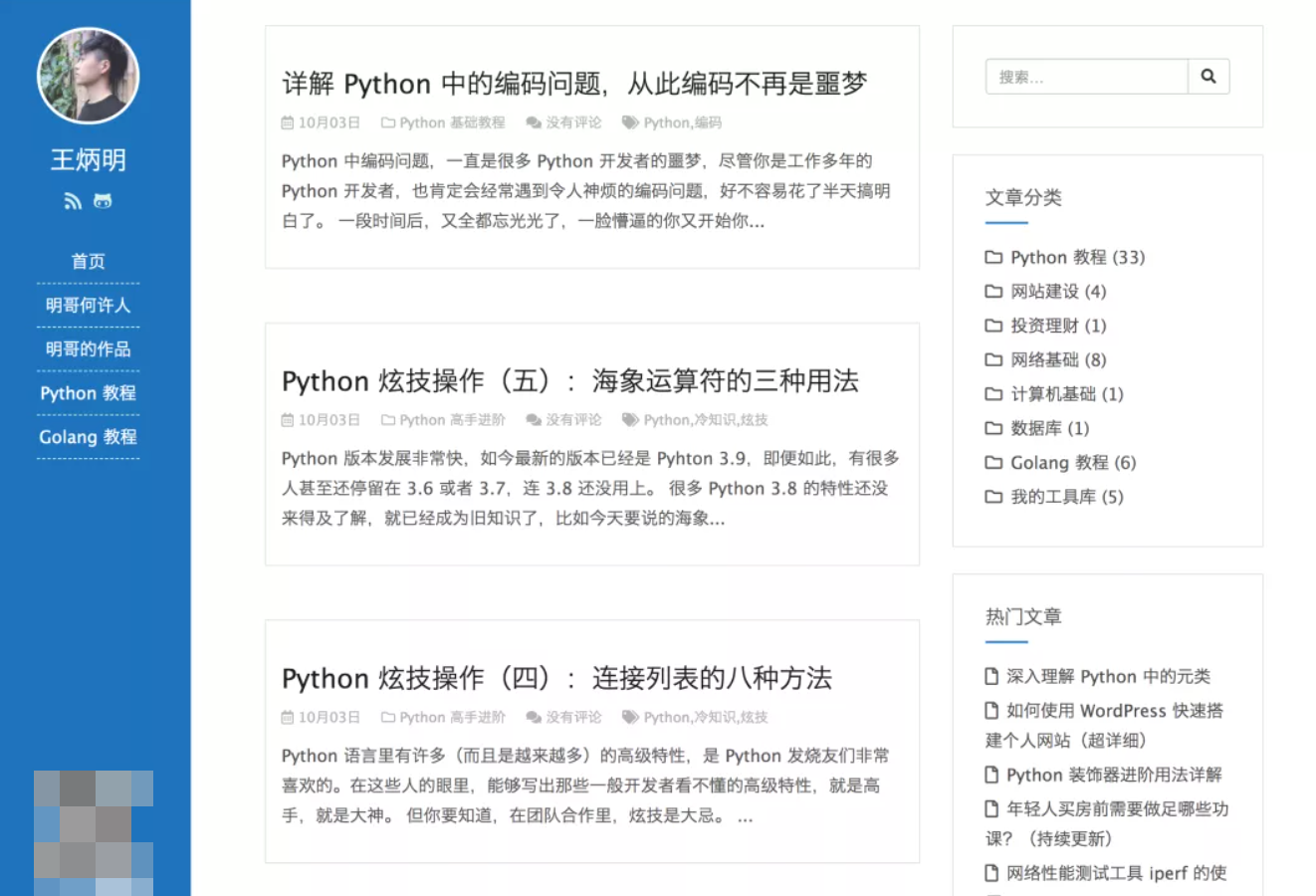Open the 连接列表的八种方法 article title
Screen dimensions: 1316x896
point(556,678)
